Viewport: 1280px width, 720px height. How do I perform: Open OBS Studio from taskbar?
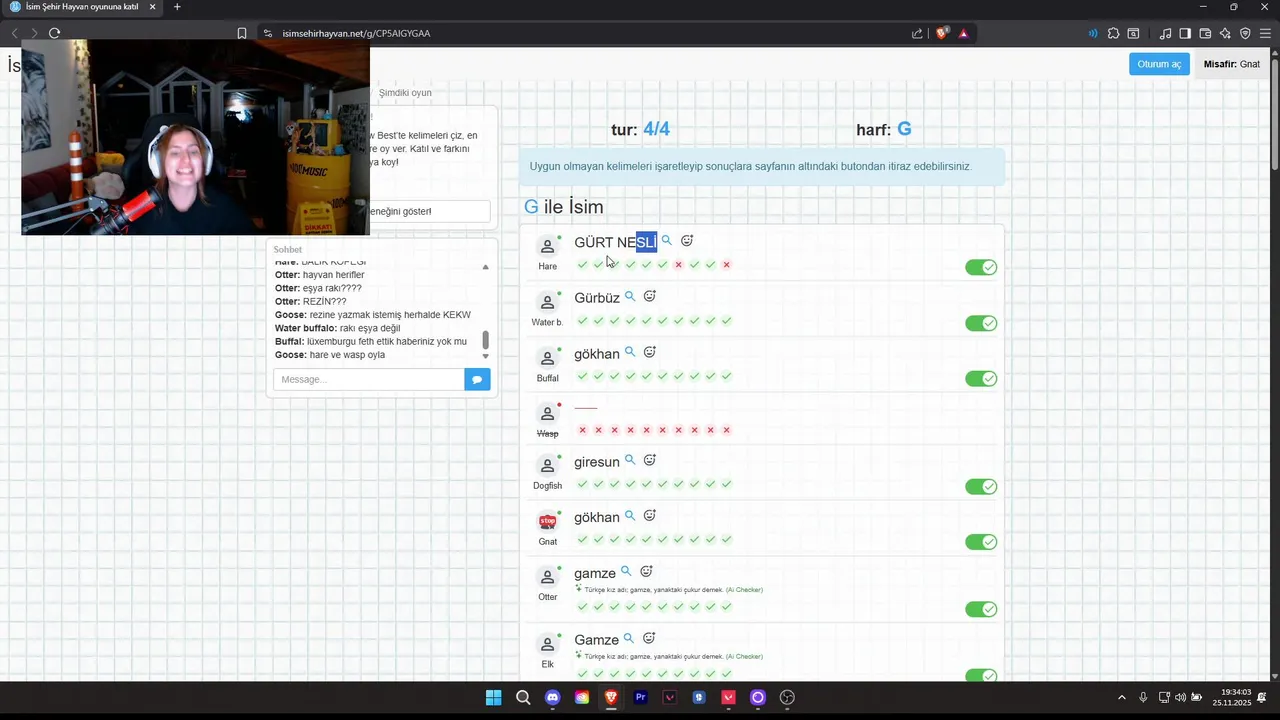(x=787, y=698)
